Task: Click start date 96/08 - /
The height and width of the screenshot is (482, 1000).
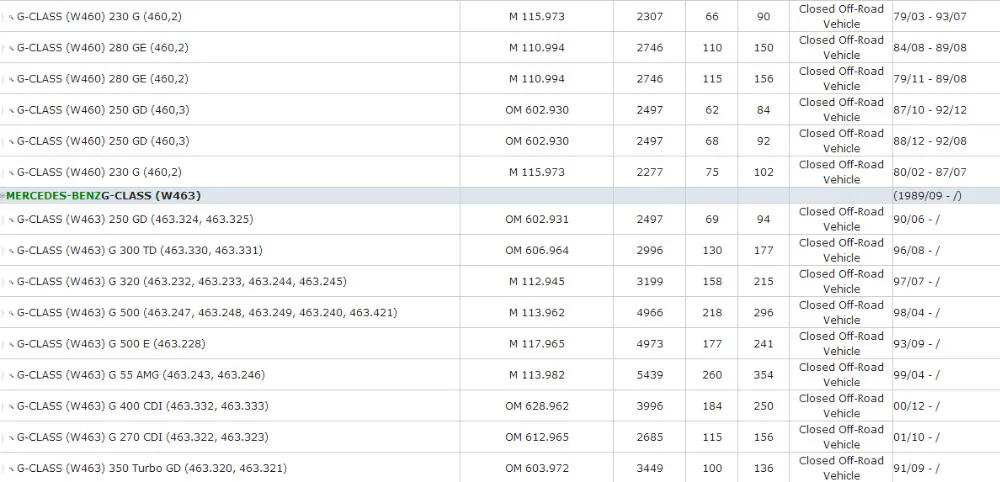Action: tap(916, 251)
